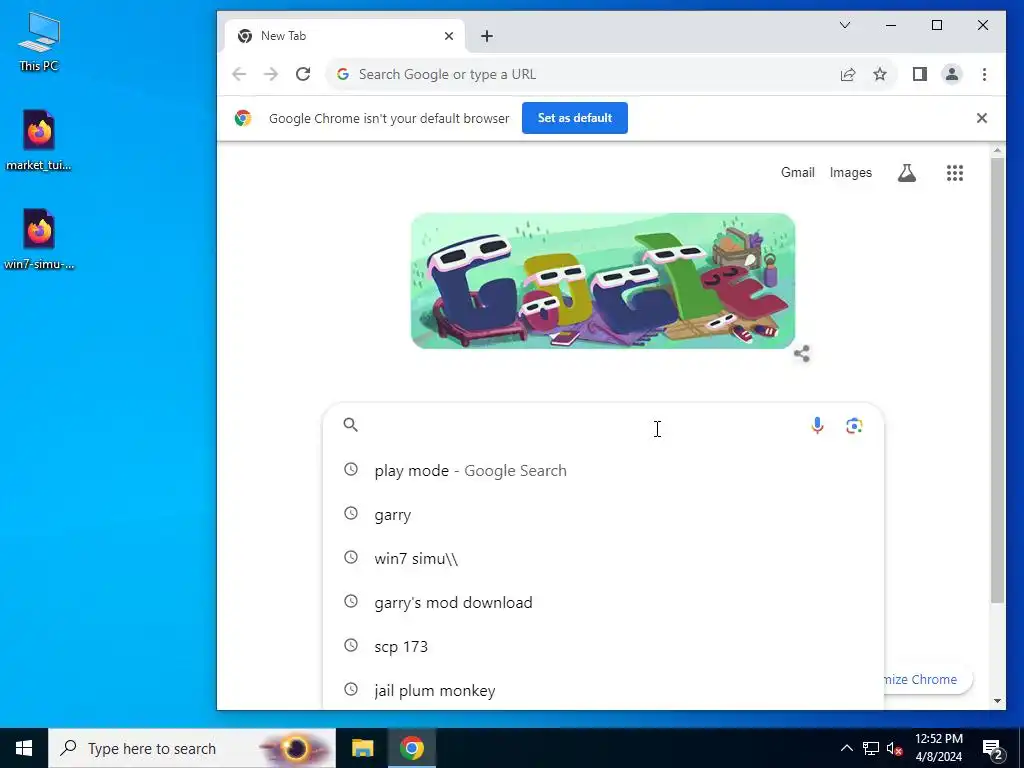Click the share this page icon
This screenshot has width=1024, height=768.
click(848, 74)
